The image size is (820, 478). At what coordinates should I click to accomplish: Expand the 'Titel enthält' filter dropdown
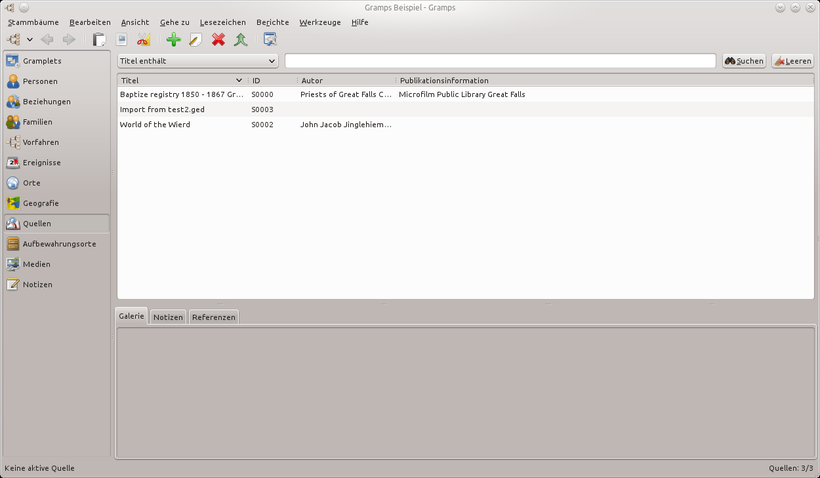198,61
